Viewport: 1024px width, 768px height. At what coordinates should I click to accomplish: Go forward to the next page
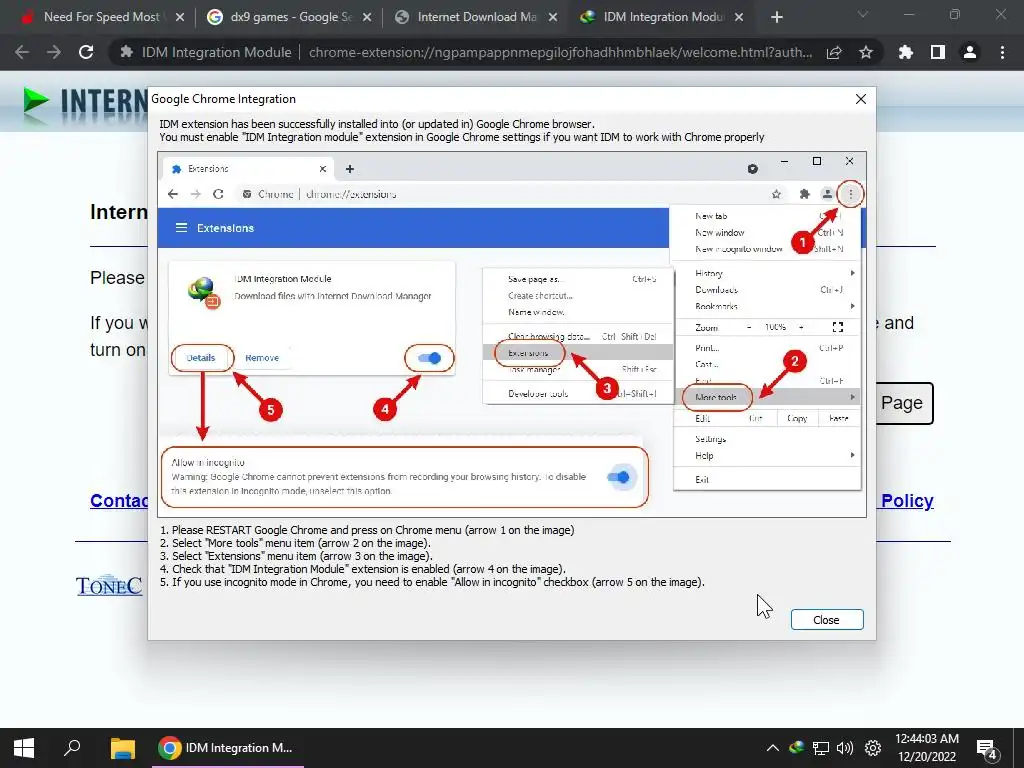(x=54, y=52)
